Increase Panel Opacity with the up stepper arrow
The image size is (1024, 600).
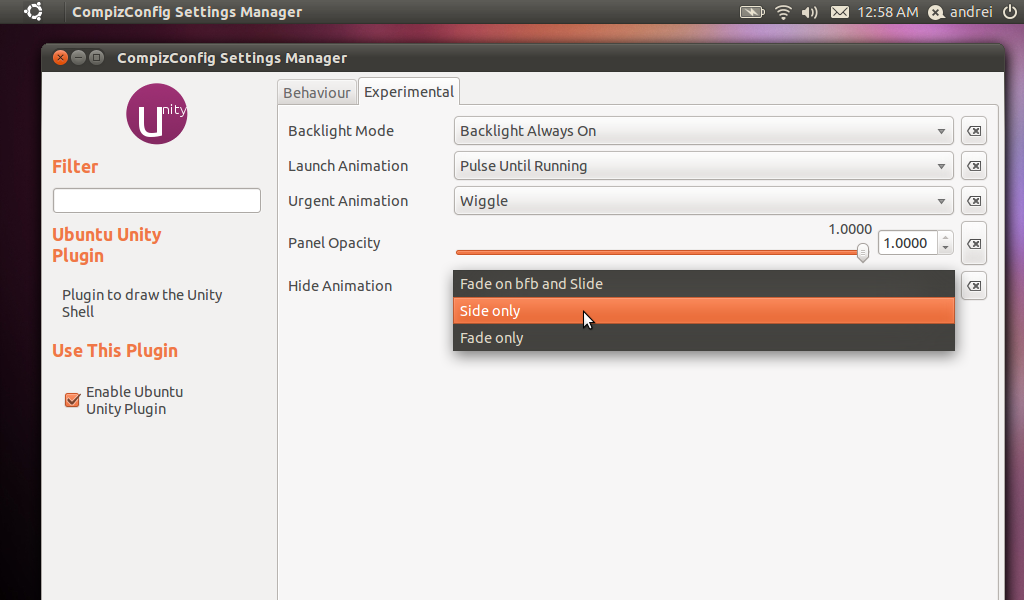[x=945, y=238]
